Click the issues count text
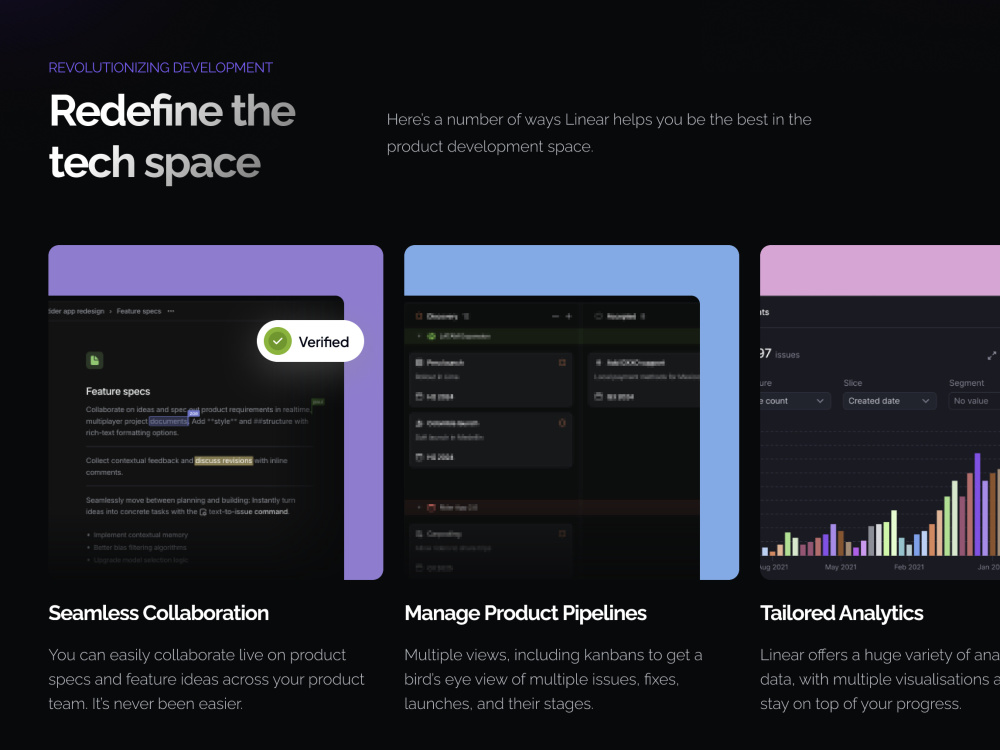This screenshot has width=1000, height=750. (x=779, y=354)
